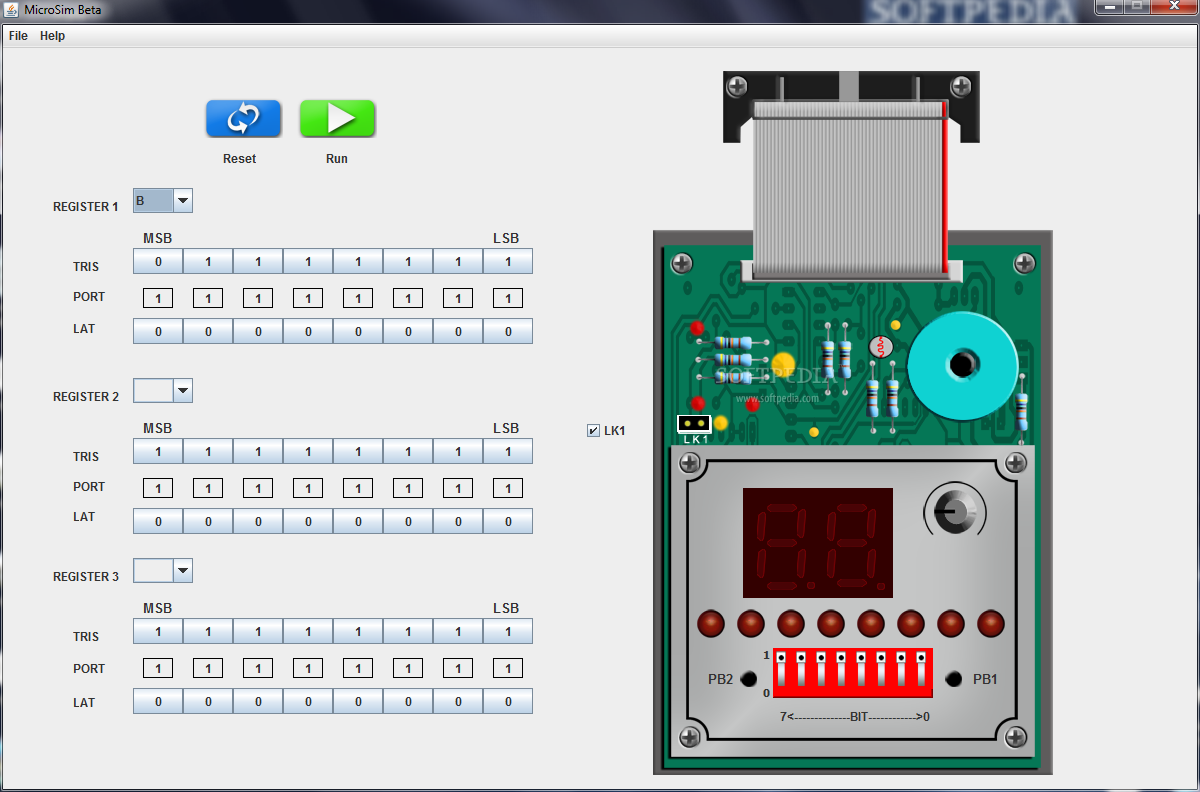This screenshot has height=792, width=1200.
Task: Close the MicroSim Beta window
Action: tap(1173, 7)
